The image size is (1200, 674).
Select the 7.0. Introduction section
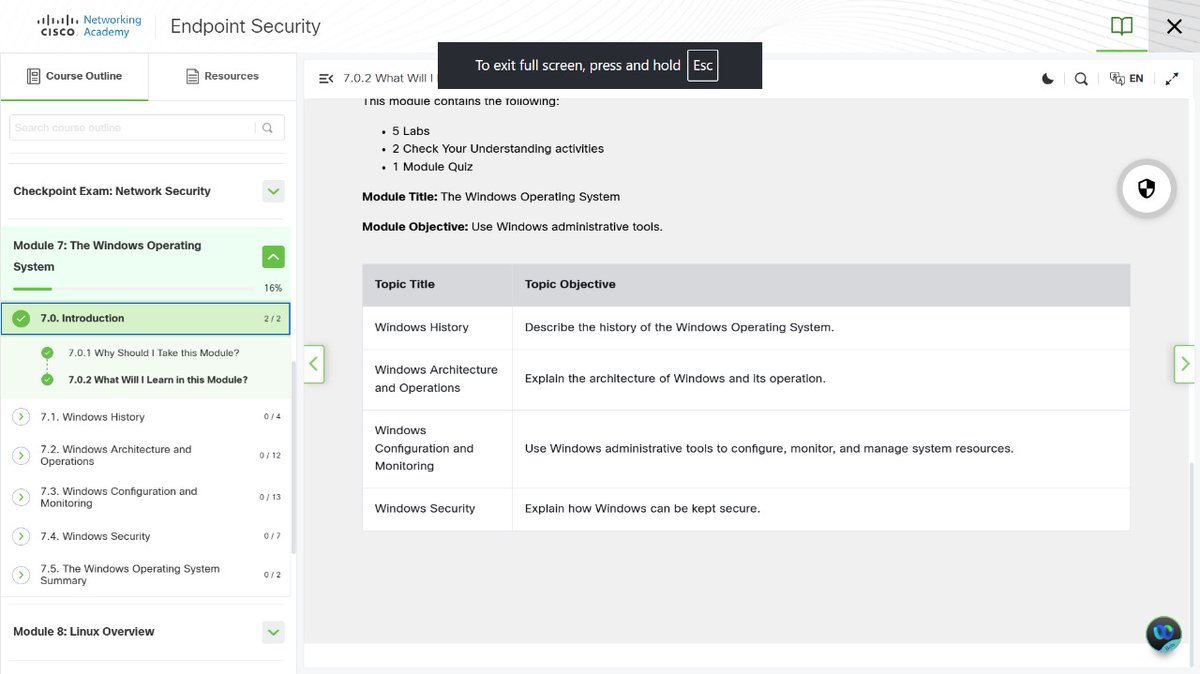[146, 319]
